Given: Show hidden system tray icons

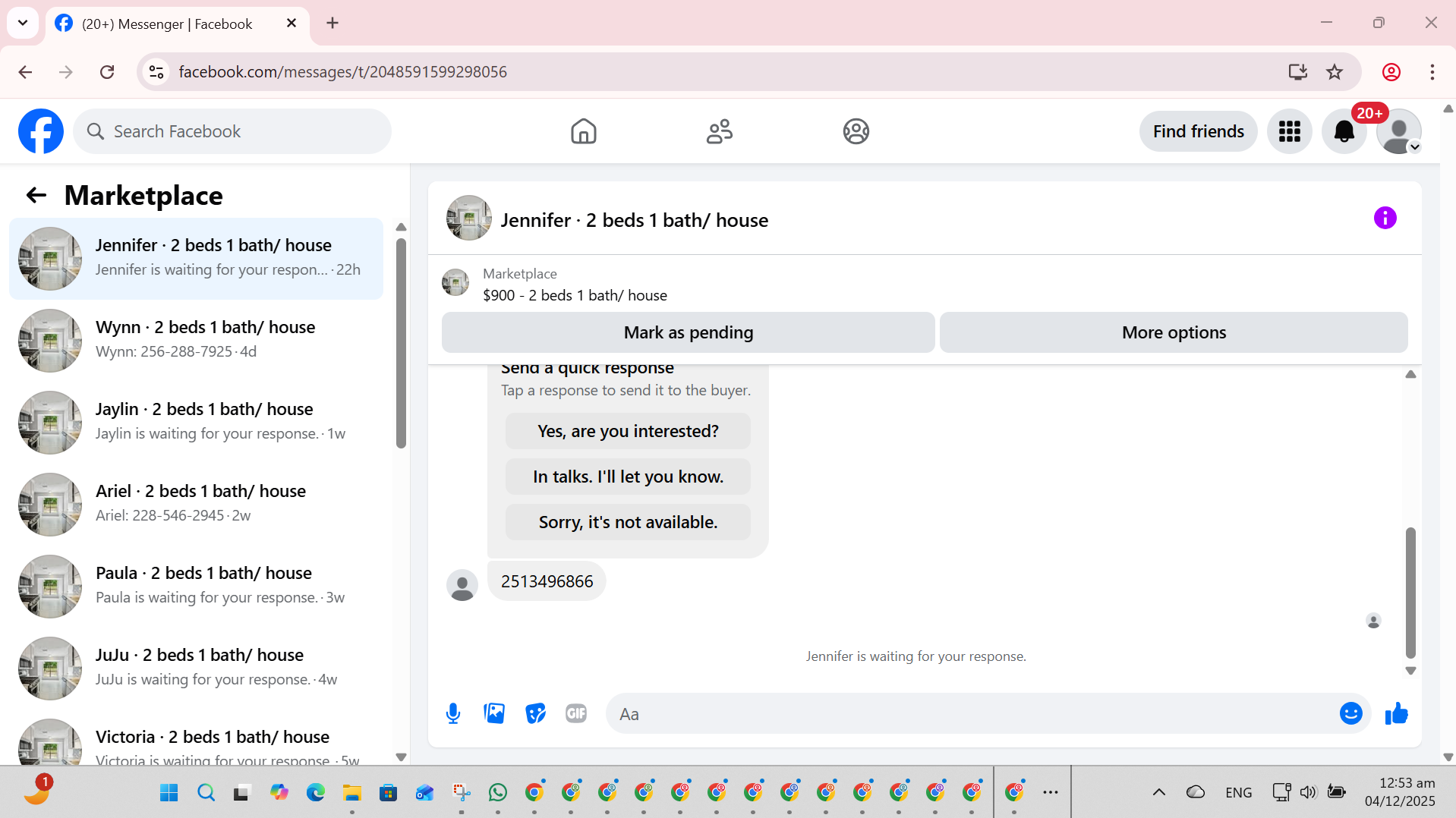Looking at the screenshot, I should 1158,793.
